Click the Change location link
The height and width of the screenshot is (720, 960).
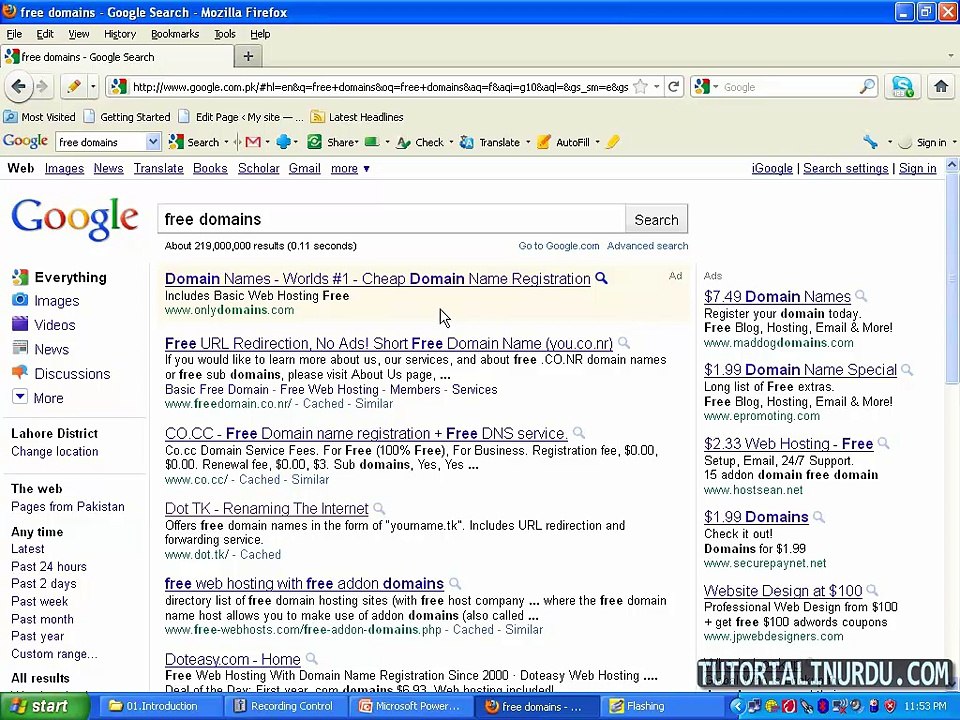coord(54,452)
